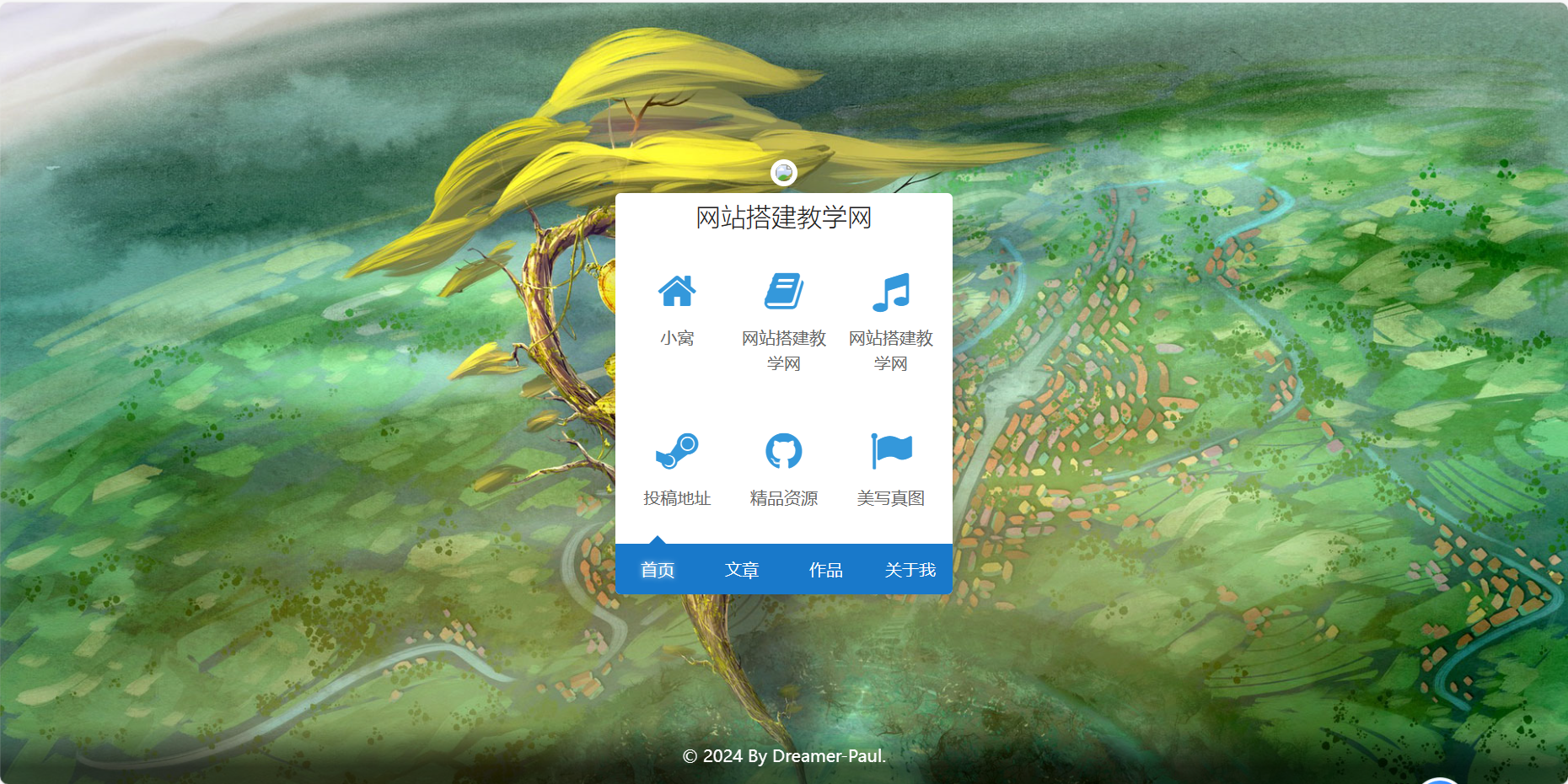The width and height of the screenshot is (1568, 784).
Task: Click 网站搭建教学网 label under the book icon
Action: (784, 351)
